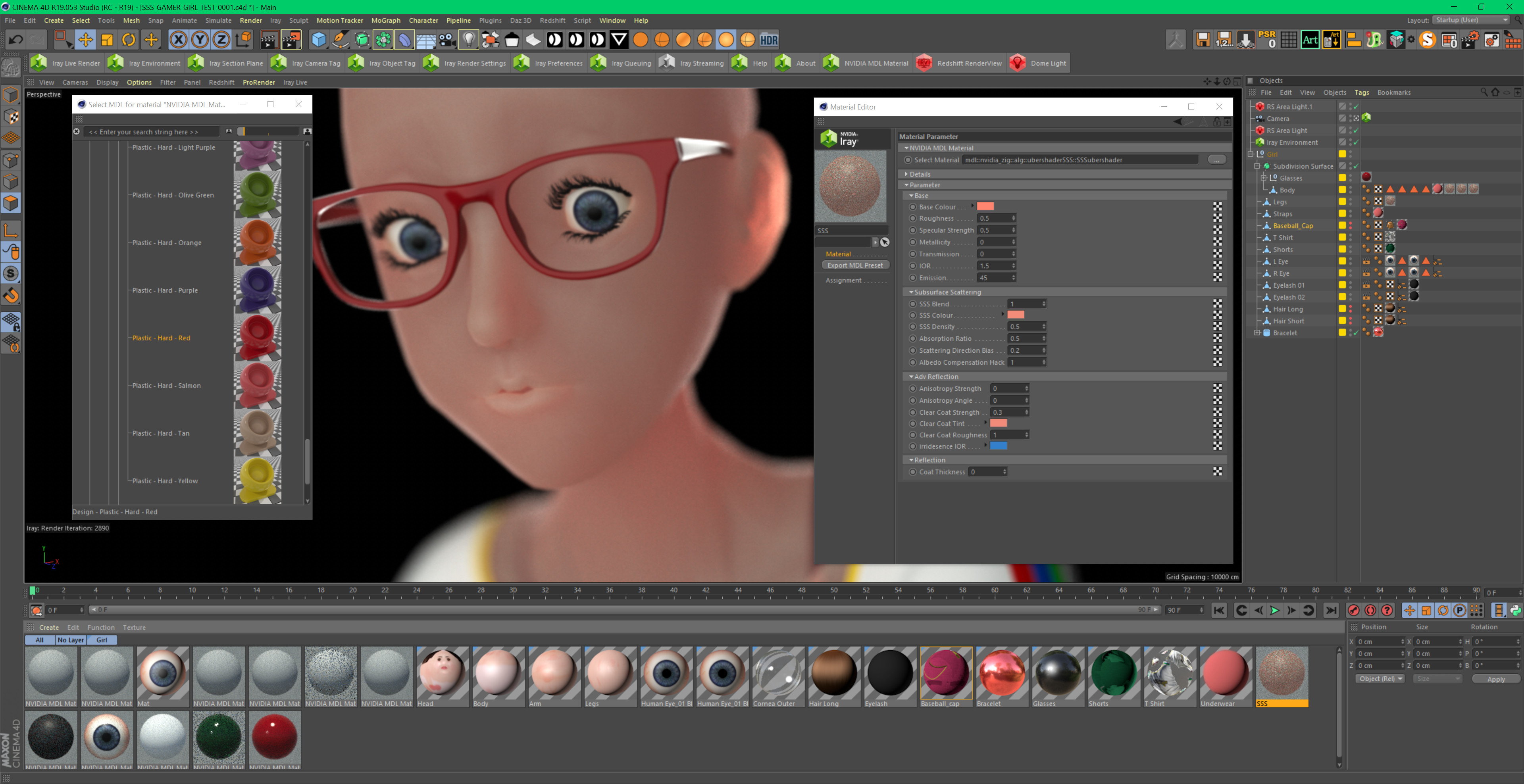Toggle Z axis lock icon
Image resolution: width=1524 pixels, height=784 pixels.
coord(221,40)
